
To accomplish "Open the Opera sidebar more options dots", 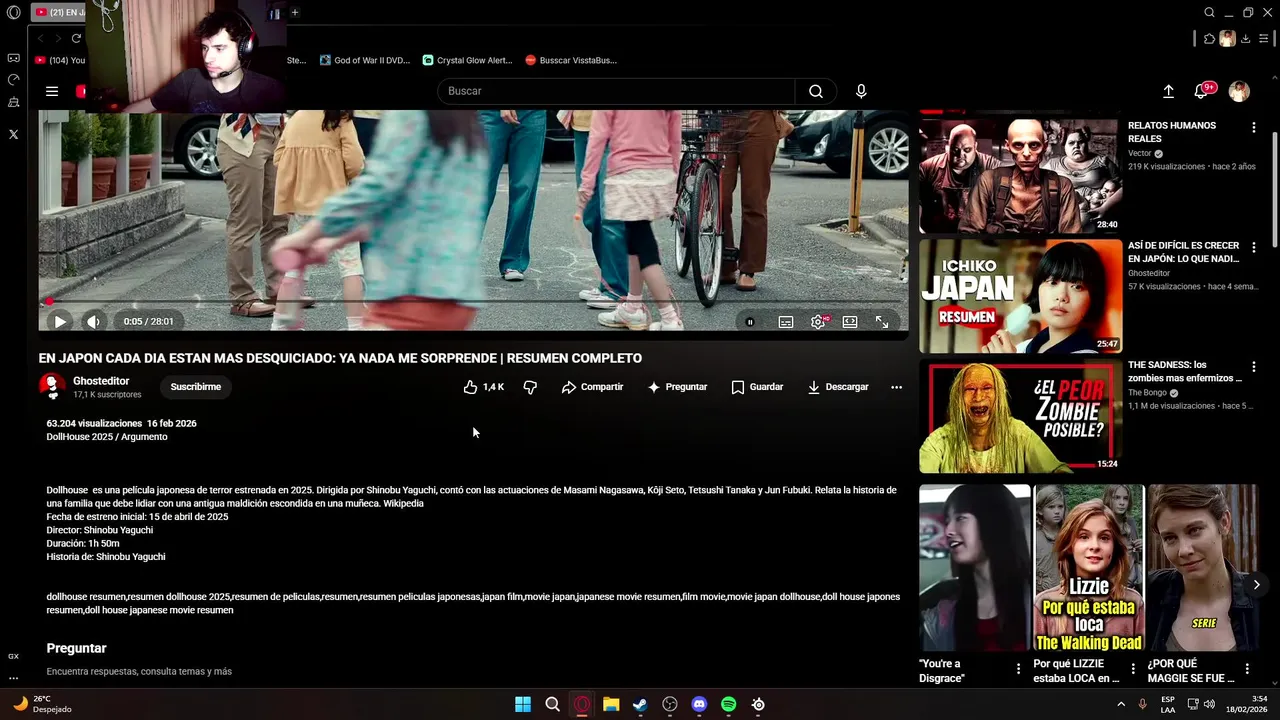I will pyautogui.click(x=13, y=677).
